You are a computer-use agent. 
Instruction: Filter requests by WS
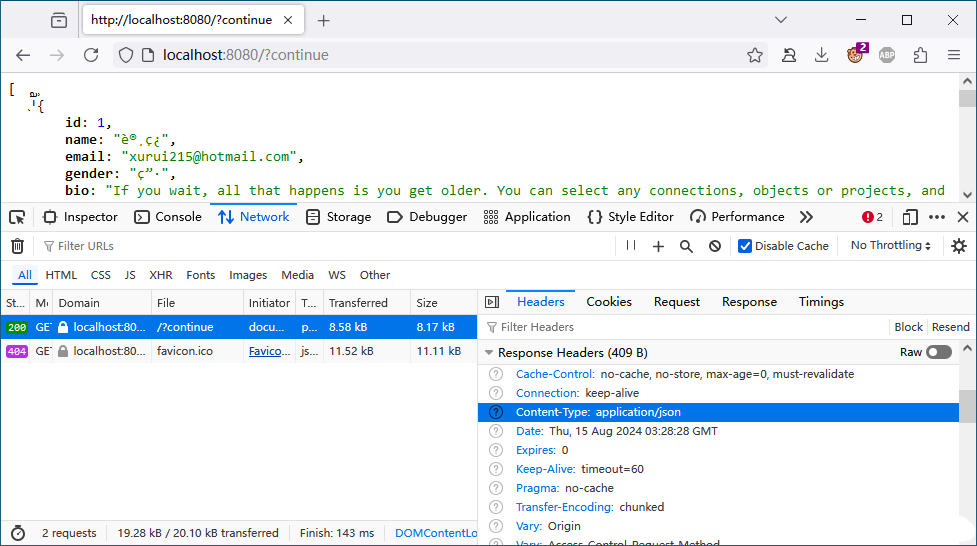tap(337, 275)
